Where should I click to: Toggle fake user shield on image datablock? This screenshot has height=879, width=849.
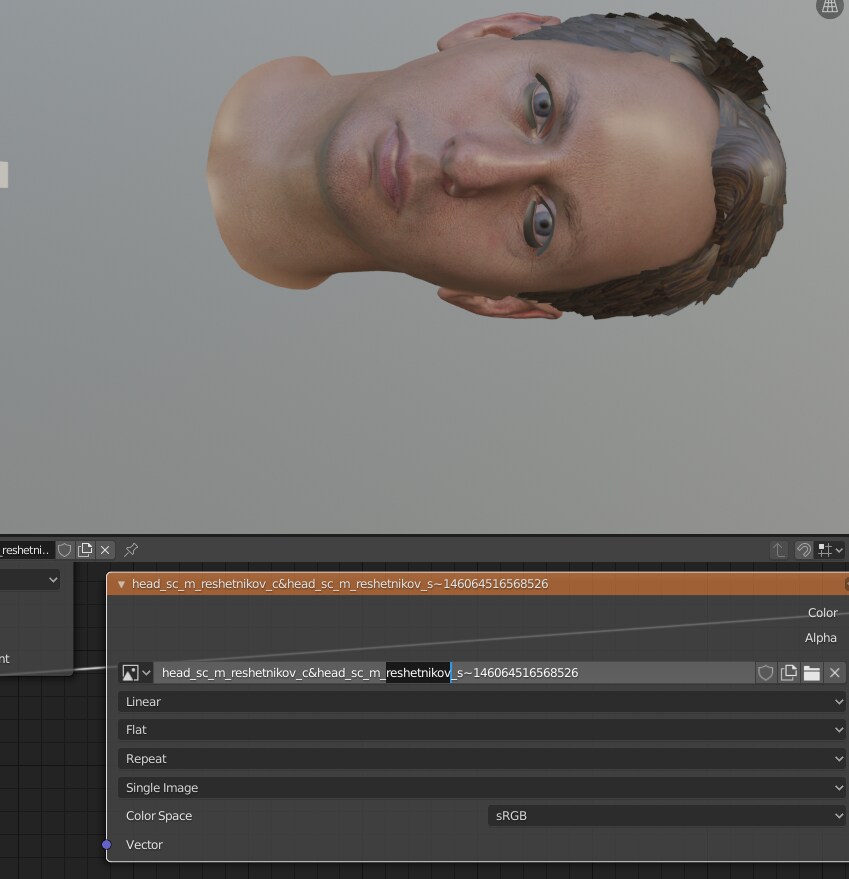[766, 673]
